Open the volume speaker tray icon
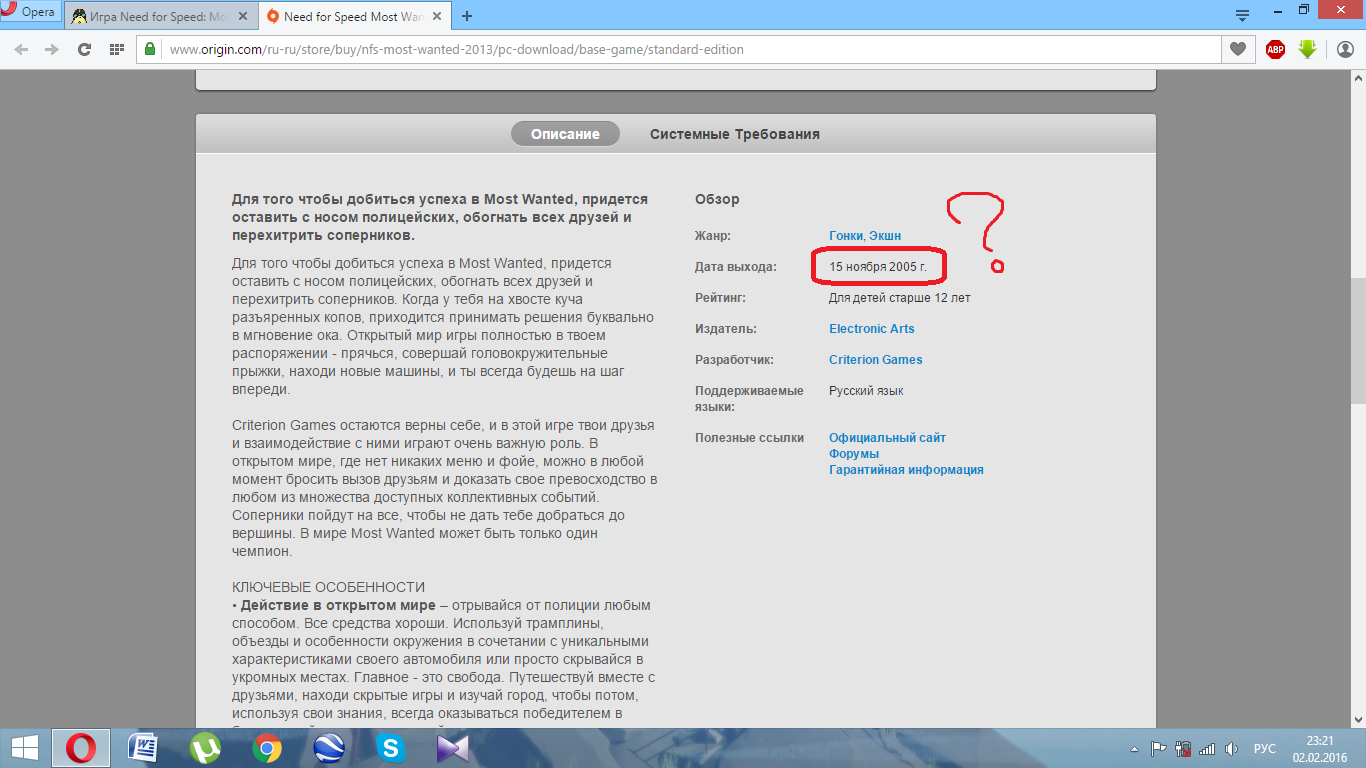The image size is (1366, 768). point(1232,748)
